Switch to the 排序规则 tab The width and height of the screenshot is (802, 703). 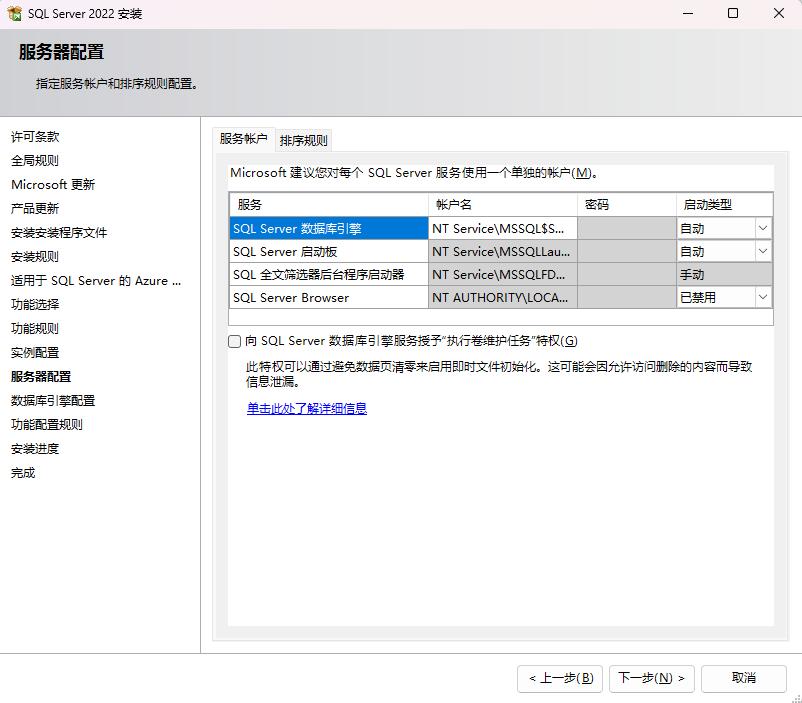pos(303,140)
